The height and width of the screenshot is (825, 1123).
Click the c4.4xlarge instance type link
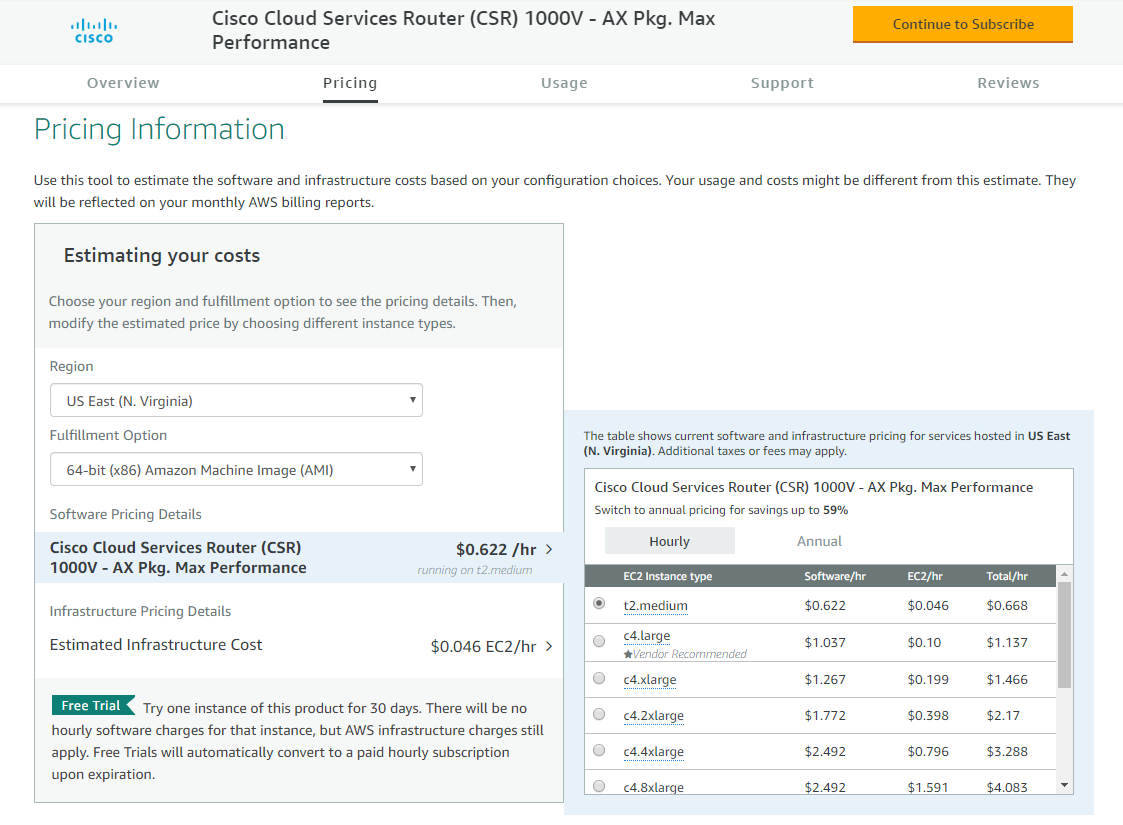point(653,752)
